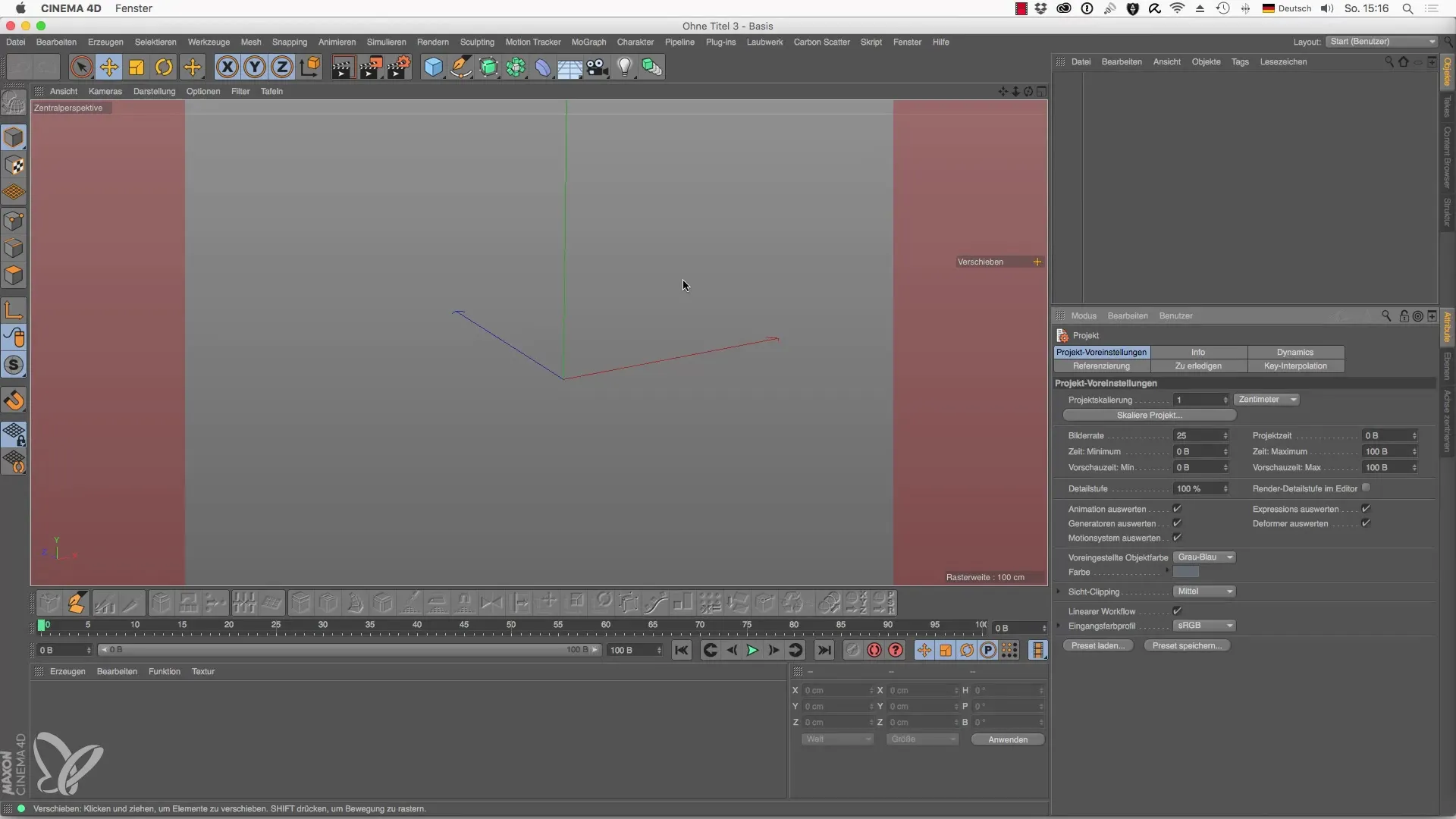1456x819 pixels.
Task: Click the volume icon in menu bar
Action: (1326, 8)
